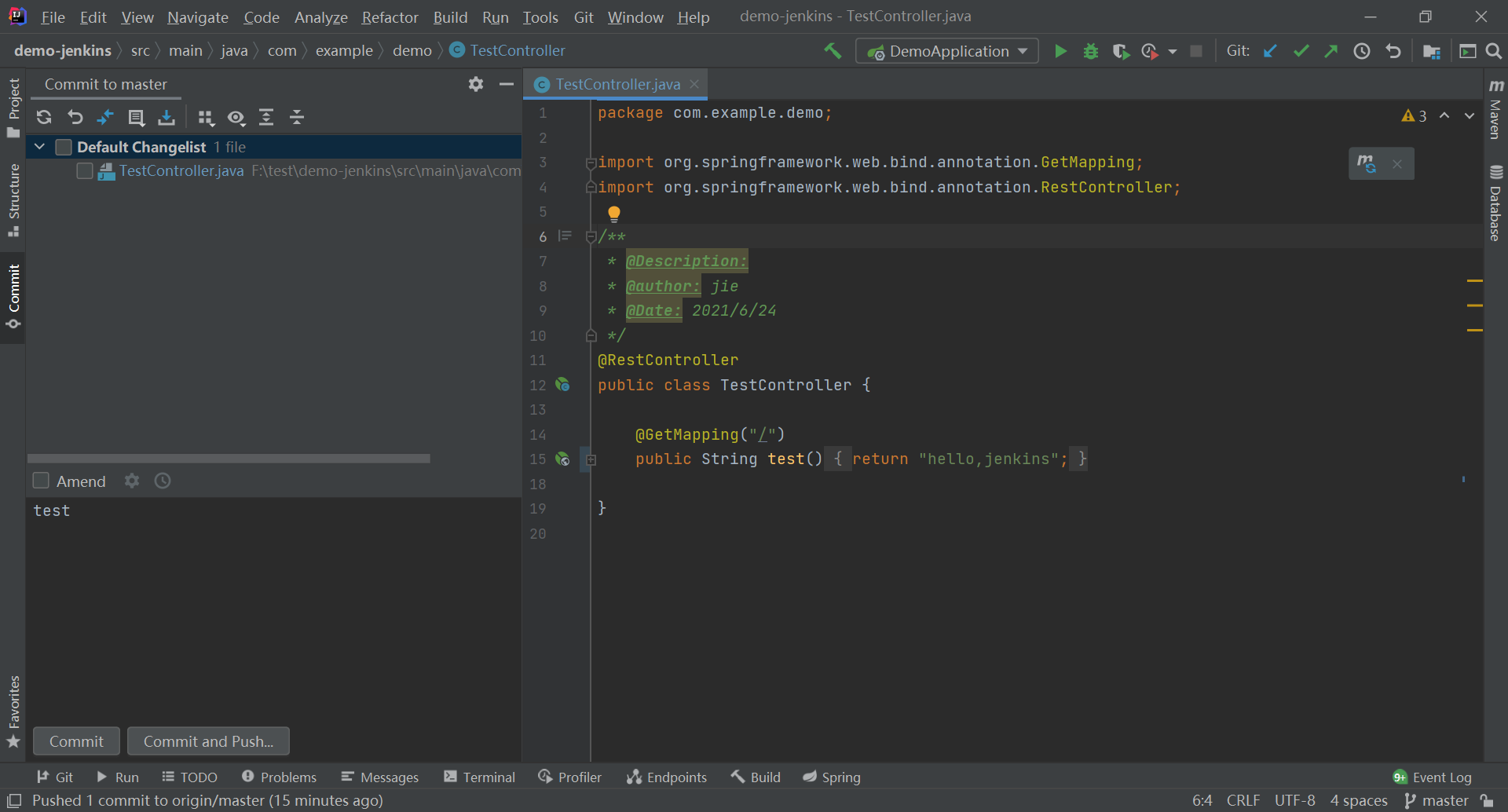Open the Refactor menu
The width and height of the screenshot is (1508, 812).
(390, 16)
